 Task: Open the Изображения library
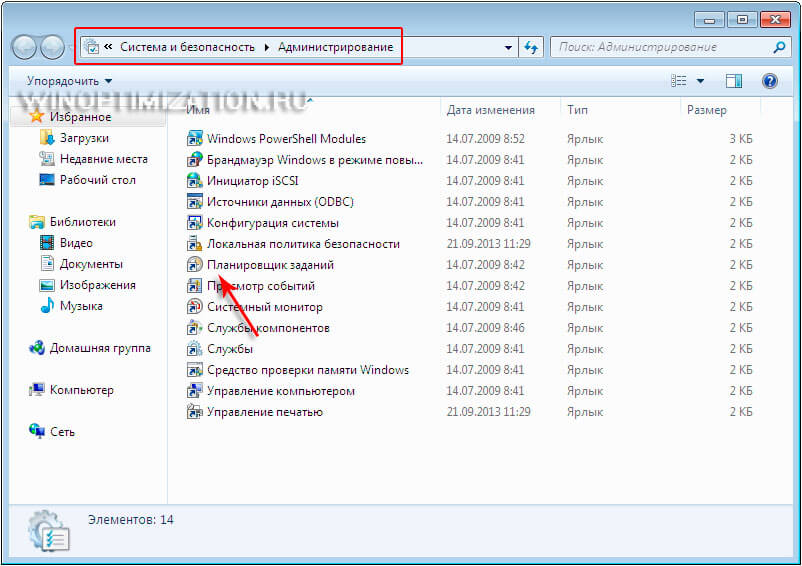(98, 285)
